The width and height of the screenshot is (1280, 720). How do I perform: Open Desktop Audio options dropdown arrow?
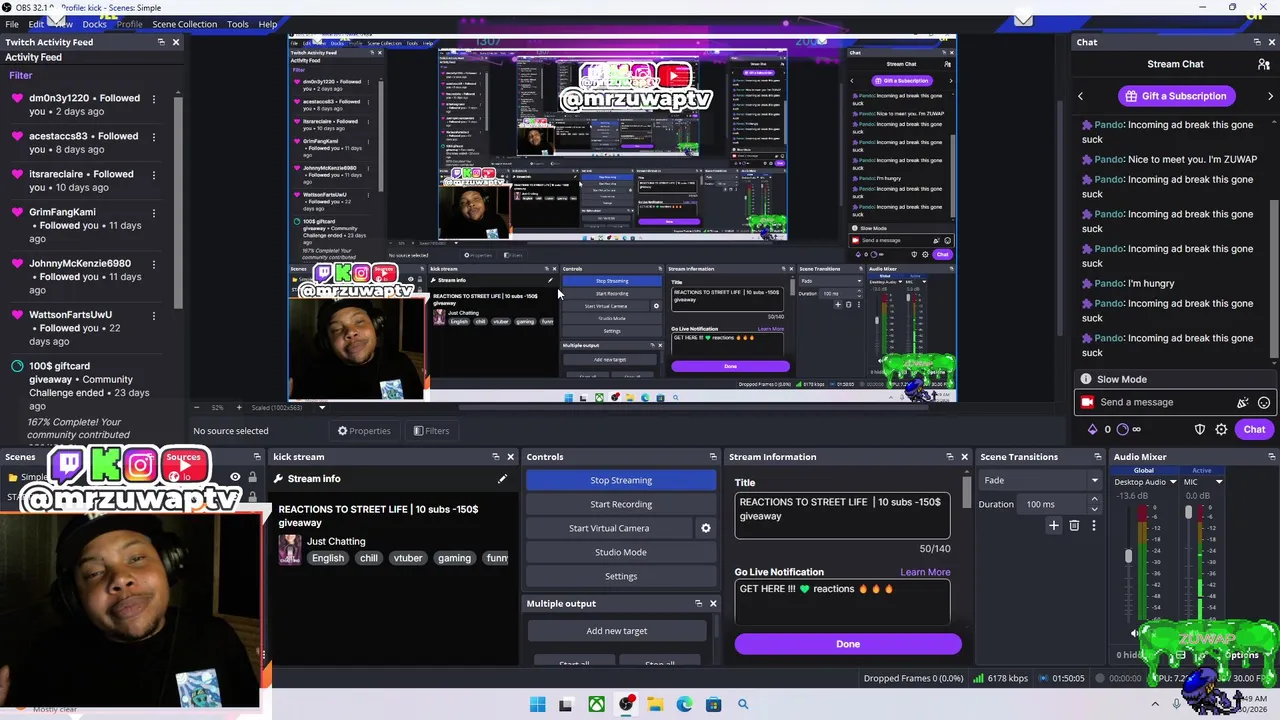point(1173,482)
